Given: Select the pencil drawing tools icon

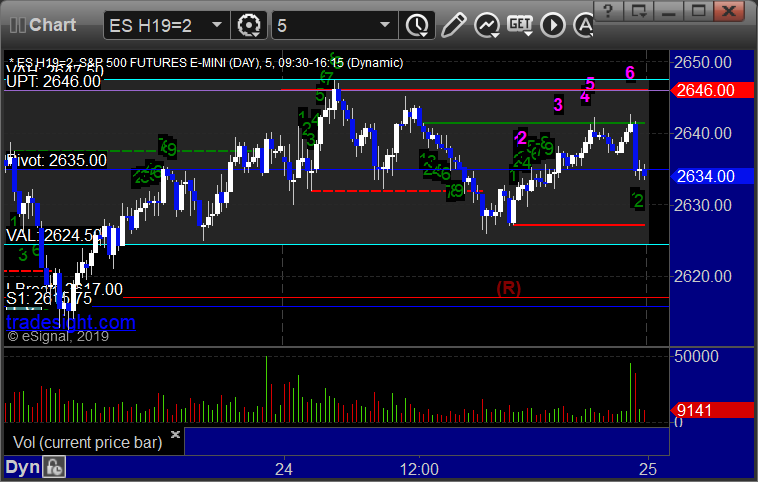Looking at the screenshot, I should (x=453, y=25).
